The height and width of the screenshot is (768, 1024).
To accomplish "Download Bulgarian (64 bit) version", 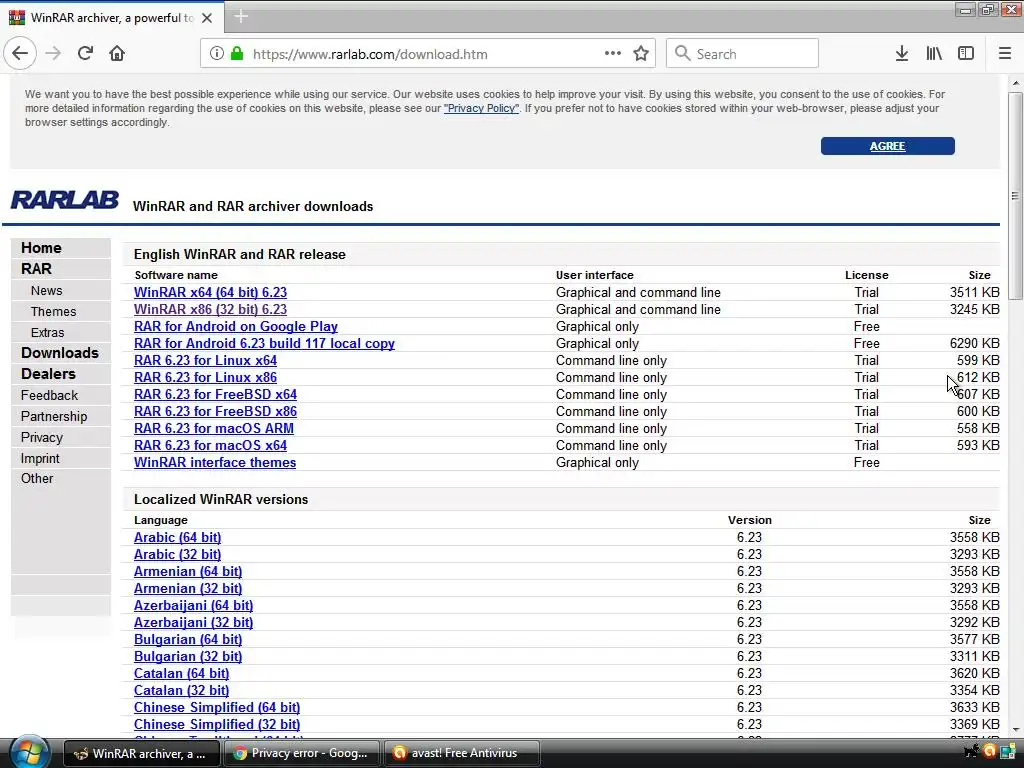I will pos(188,639).
